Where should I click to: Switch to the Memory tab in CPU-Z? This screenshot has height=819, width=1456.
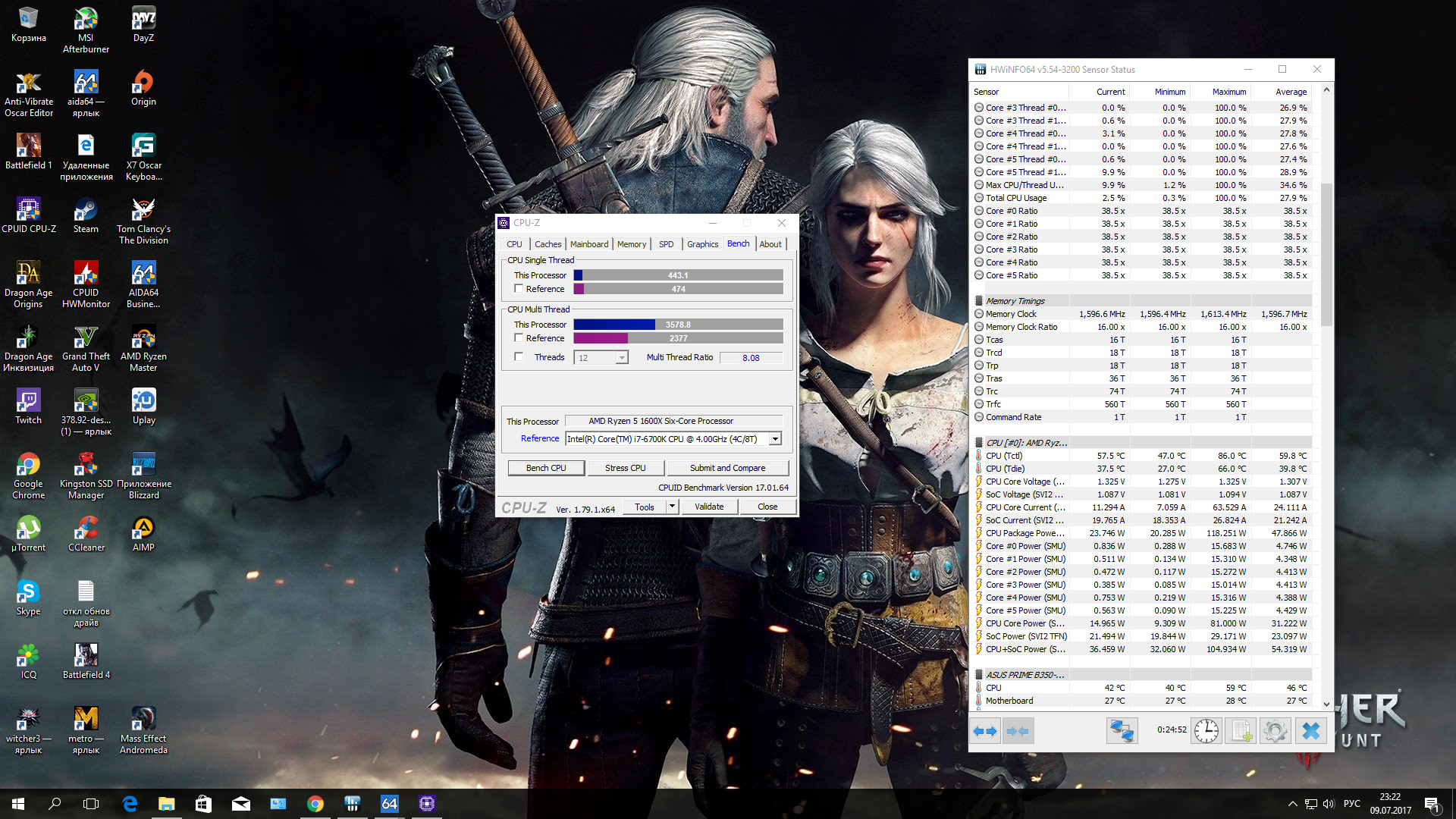click(x=631, y=244)
